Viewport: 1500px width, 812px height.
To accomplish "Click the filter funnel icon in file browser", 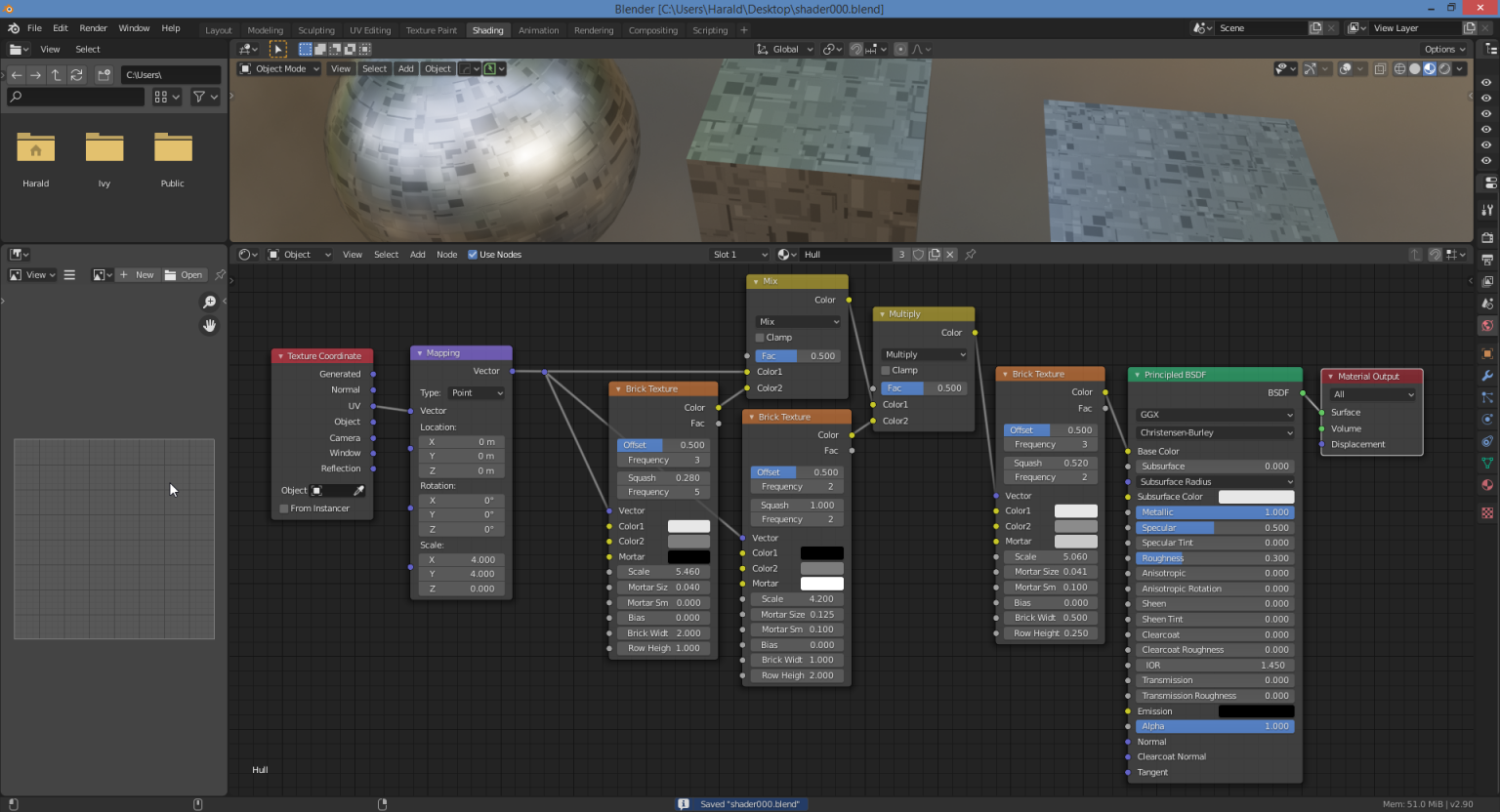I will pyautogui.click(x=199, y=97).
